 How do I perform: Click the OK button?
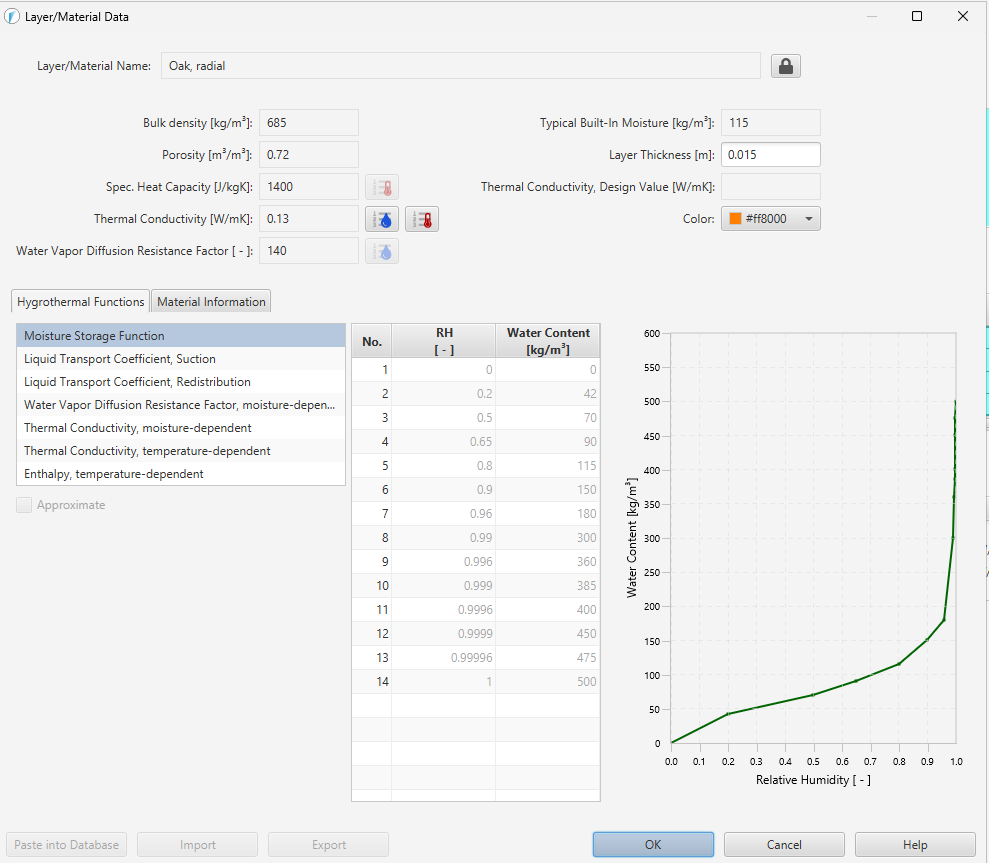[653, 845]
